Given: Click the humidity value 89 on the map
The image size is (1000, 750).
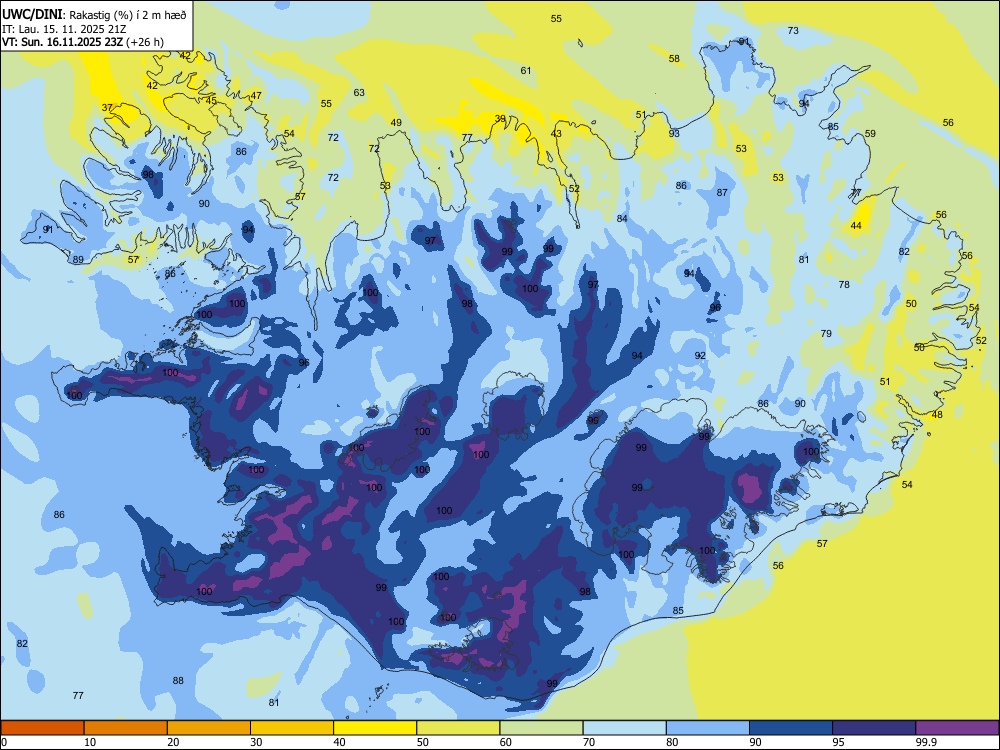Looking at the screenshot, I should pos(78,260).
